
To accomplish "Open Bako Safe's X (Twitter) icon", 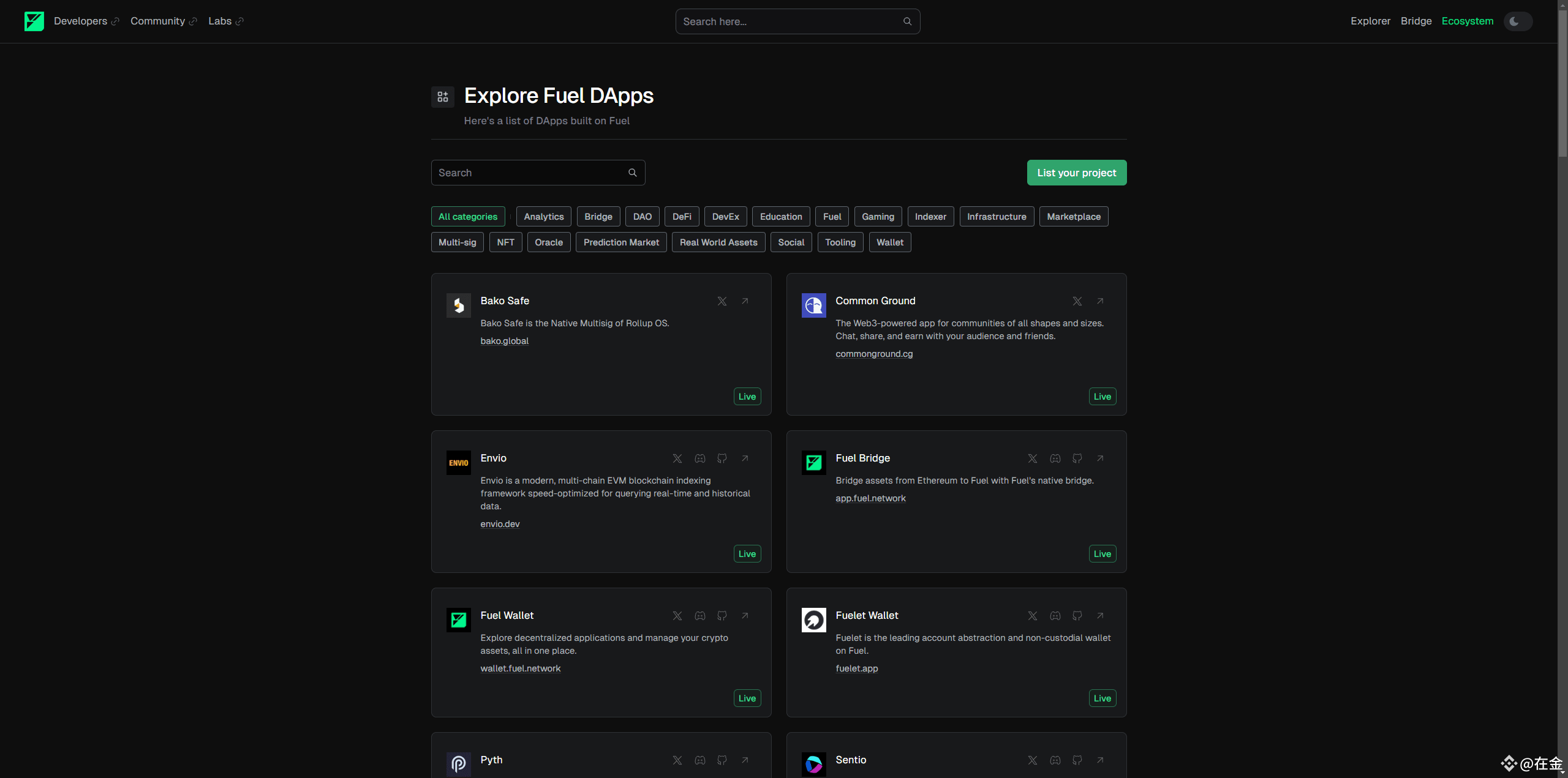I will (x=722, y=301).
